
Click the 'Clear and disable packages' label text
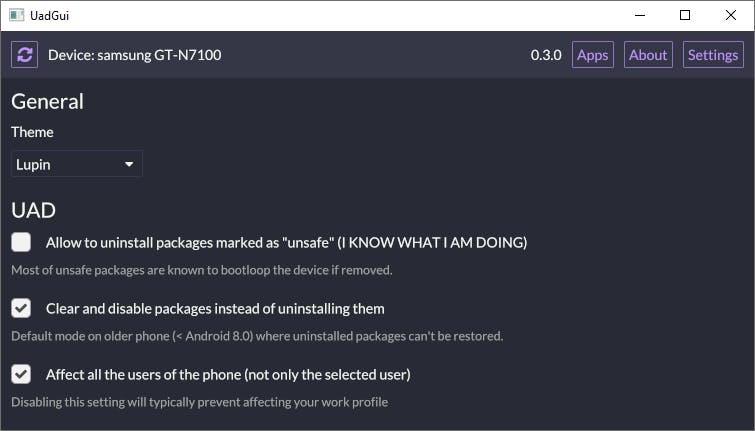tap(215, 308)
